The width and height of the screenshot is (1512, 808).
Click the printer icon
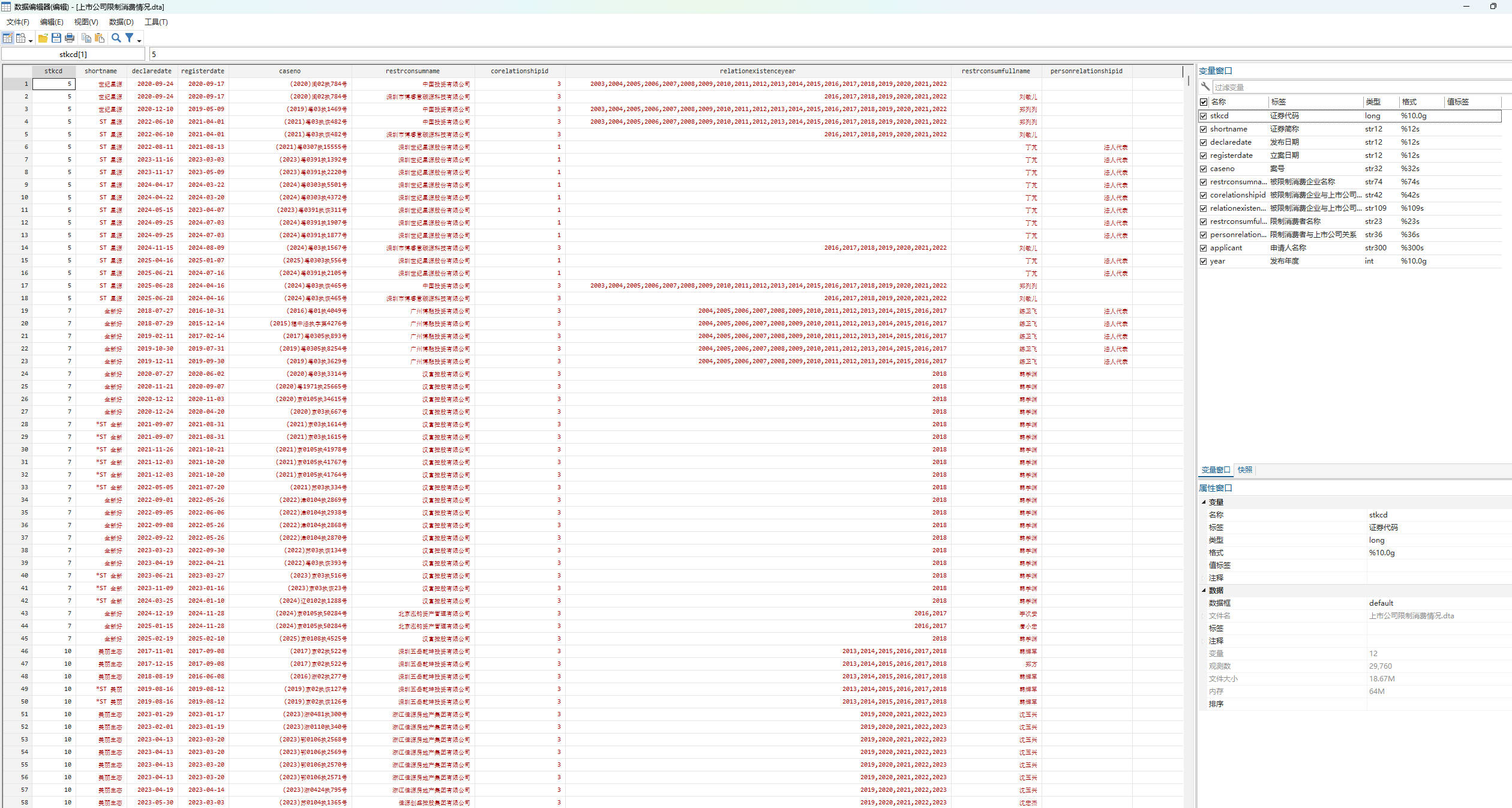click(x=70, y=38)
